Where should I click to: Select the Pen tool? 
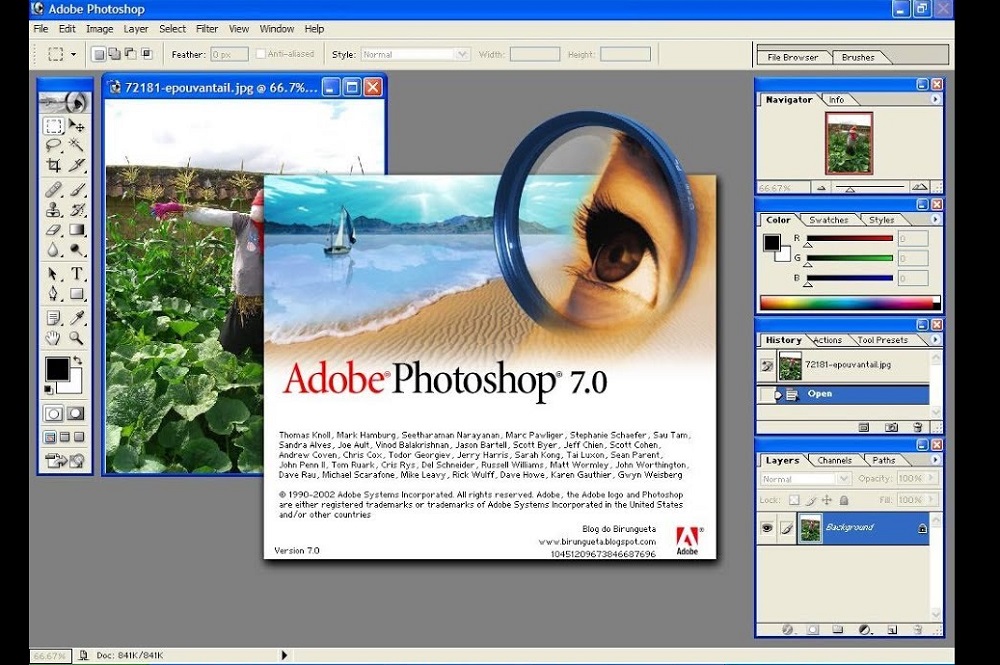click(x=54, y=293)
